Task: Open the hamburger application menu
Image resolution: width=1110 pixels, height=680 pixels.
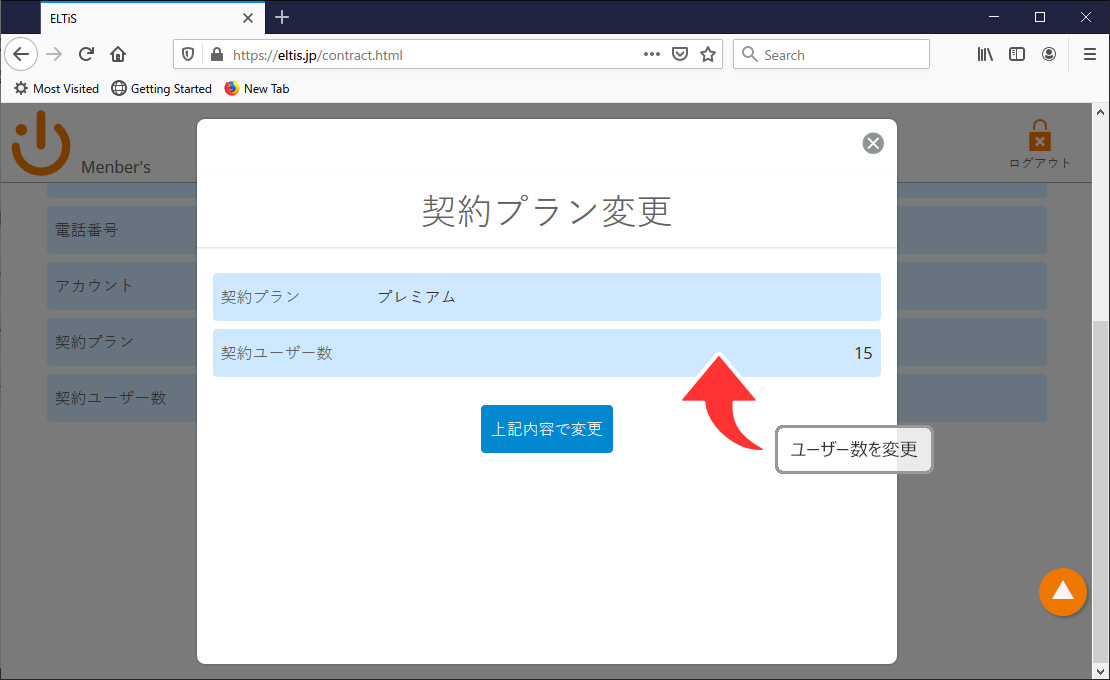Action: pos(1090,54)
